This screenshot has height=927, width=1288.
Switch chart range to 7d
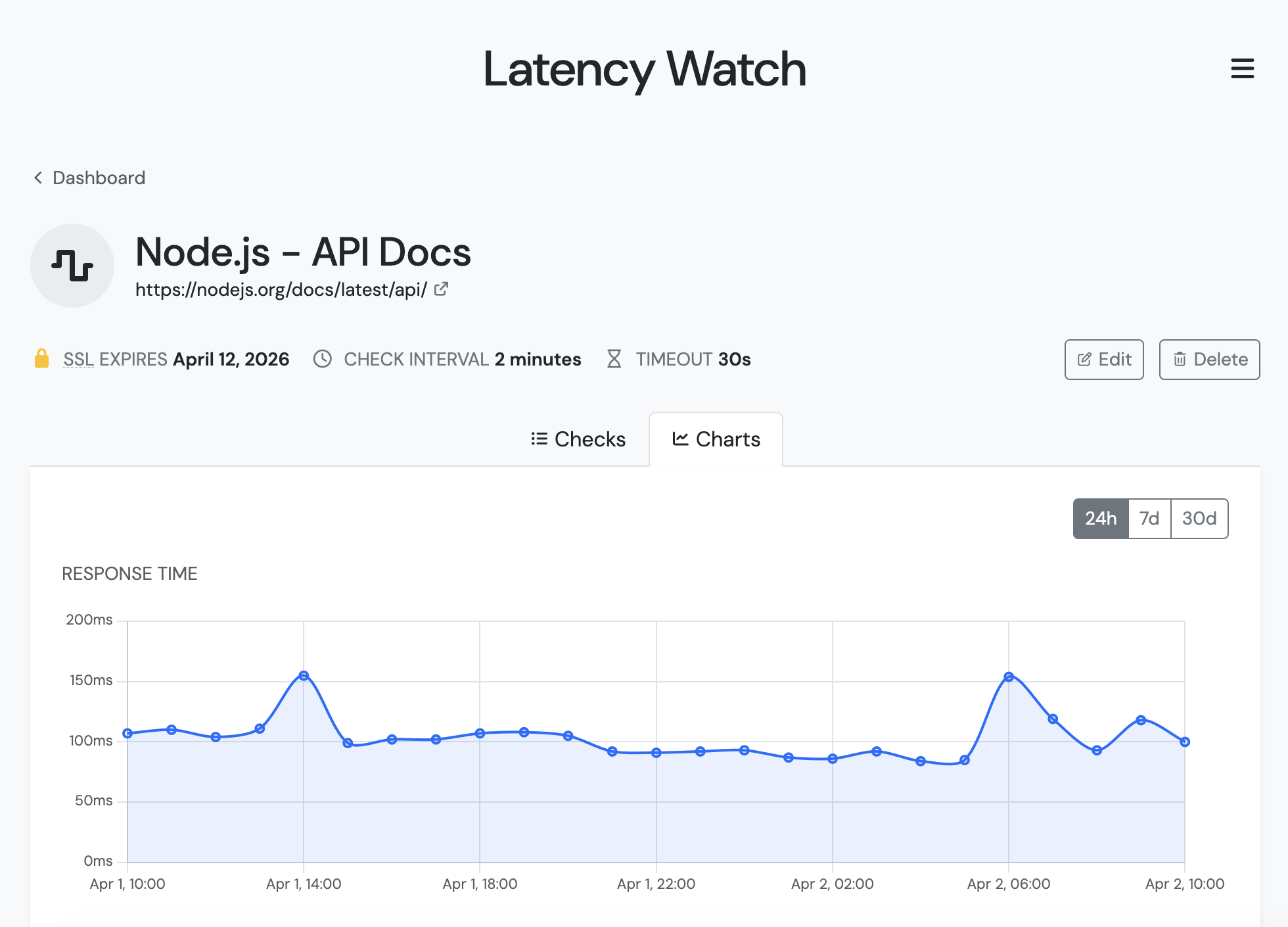point(1149,519)
